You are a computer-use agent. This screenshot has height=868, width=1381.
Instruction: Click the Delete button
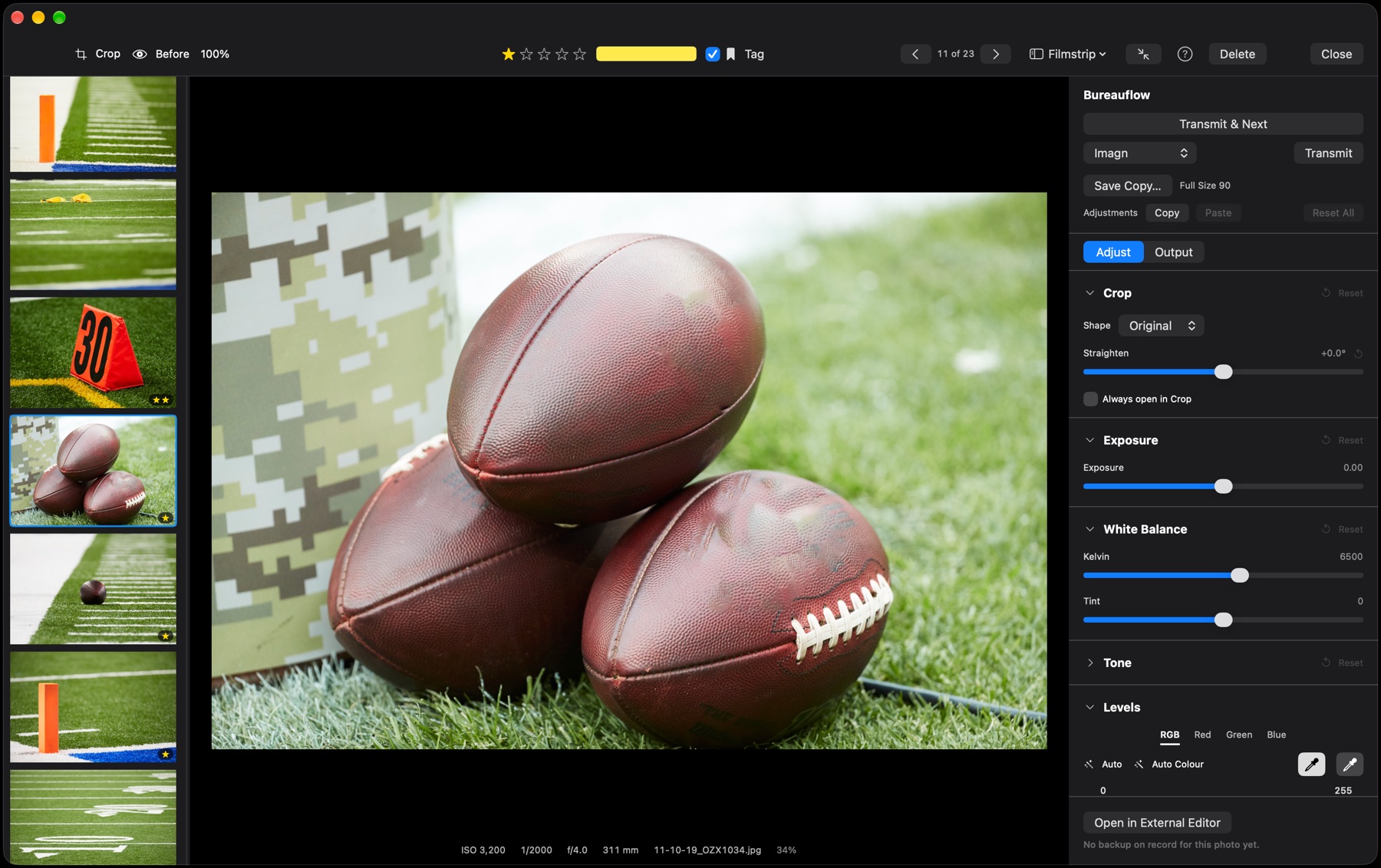pos(1238,54)
